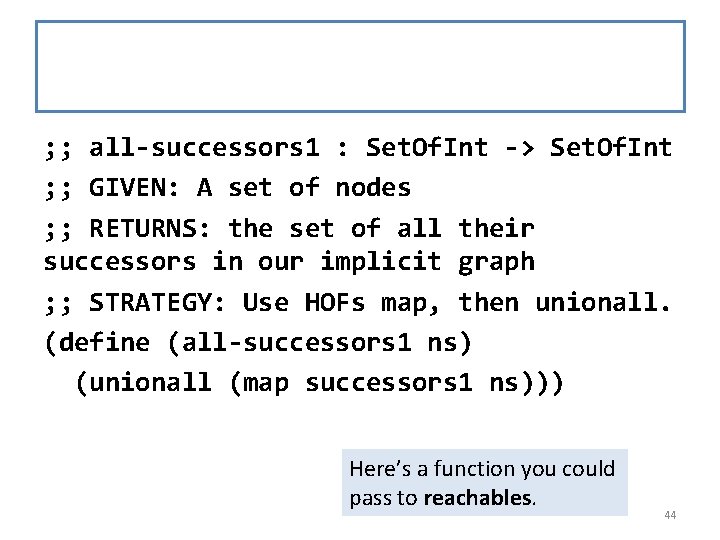
Task: Click the bold word 'reachables'
Action: tap(478, 497)
